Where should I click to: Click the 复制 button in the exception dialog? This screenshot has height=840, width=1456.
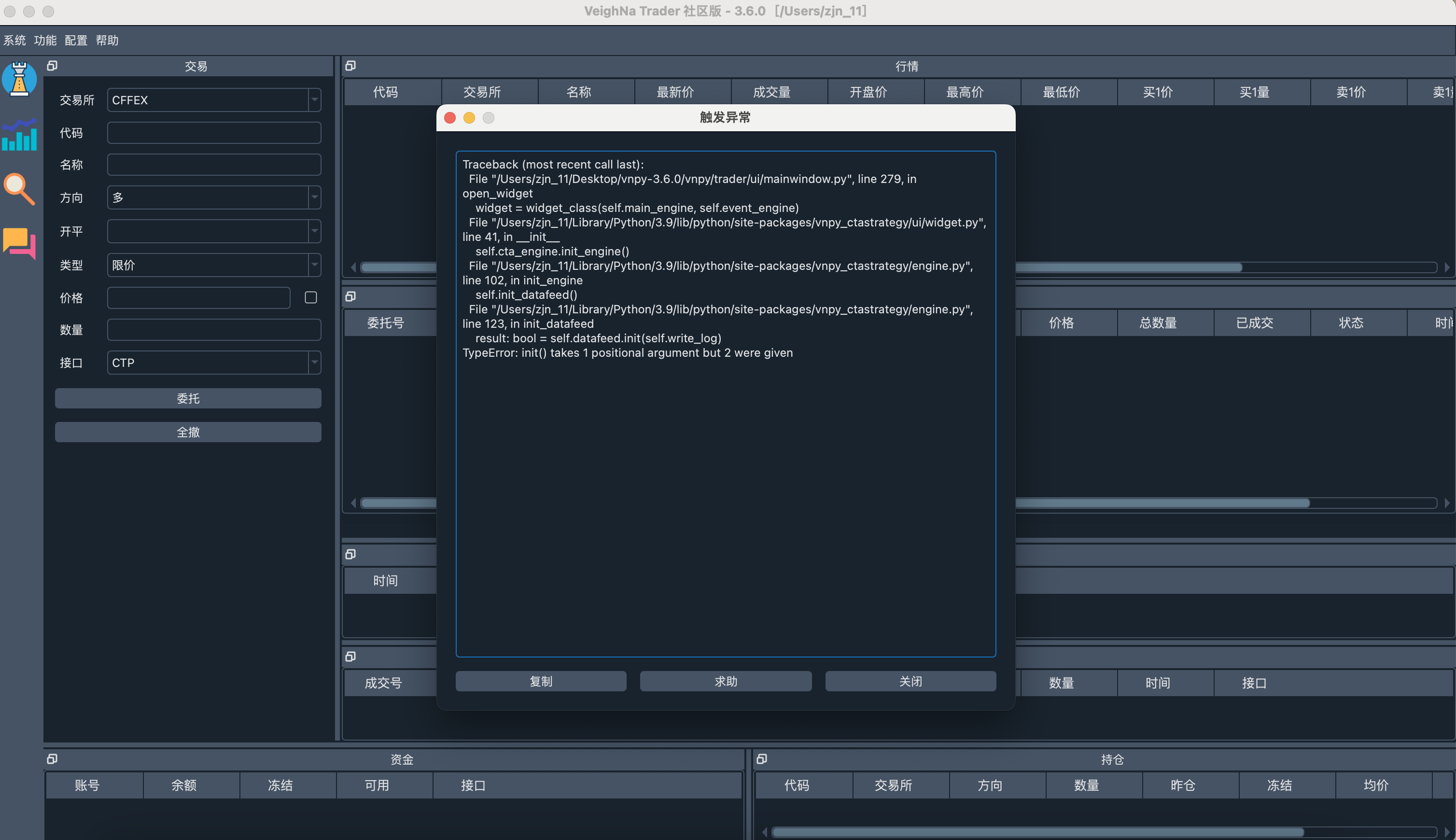click(541, 681)
